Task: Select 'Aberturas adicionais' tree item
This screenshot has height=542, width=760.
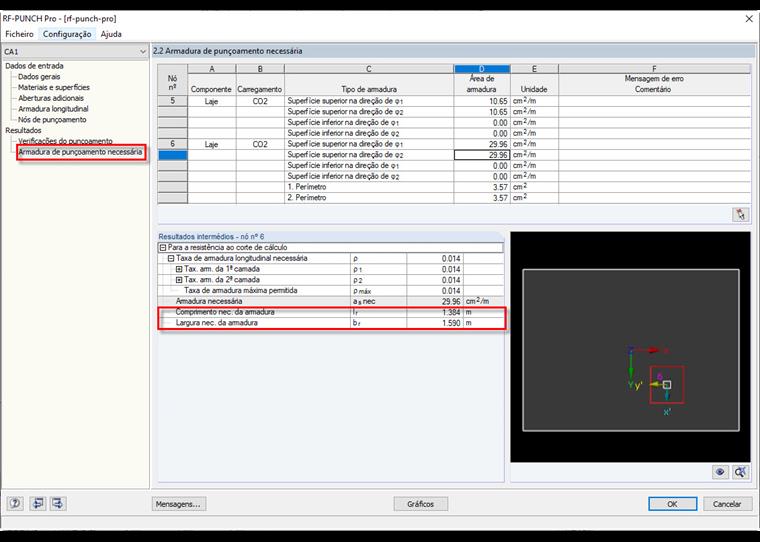Action: pyautogui.click(x=51, y=98)
